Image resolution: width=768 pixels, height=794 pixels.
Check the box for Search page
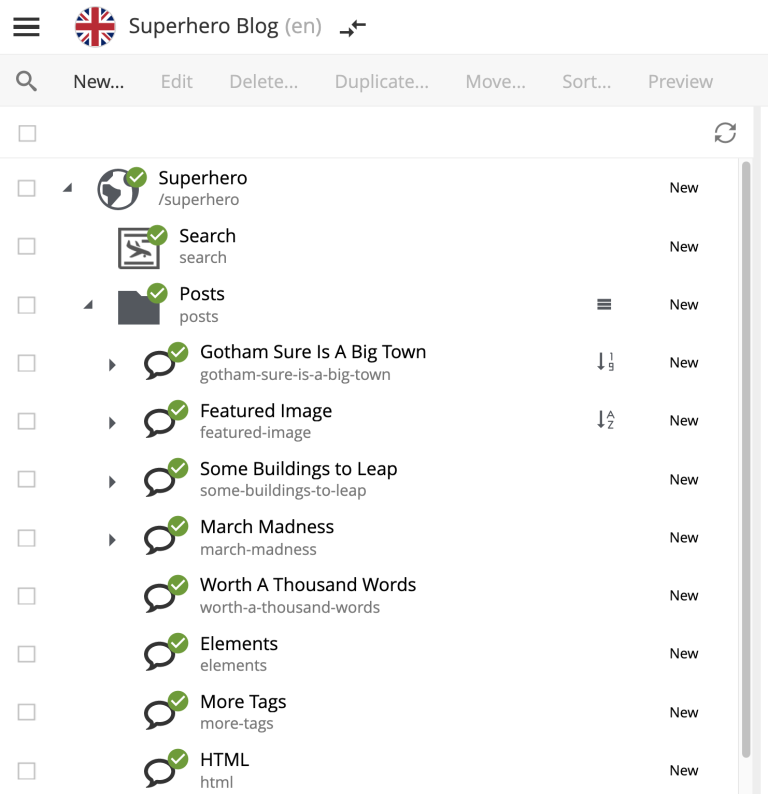point(27,246)
